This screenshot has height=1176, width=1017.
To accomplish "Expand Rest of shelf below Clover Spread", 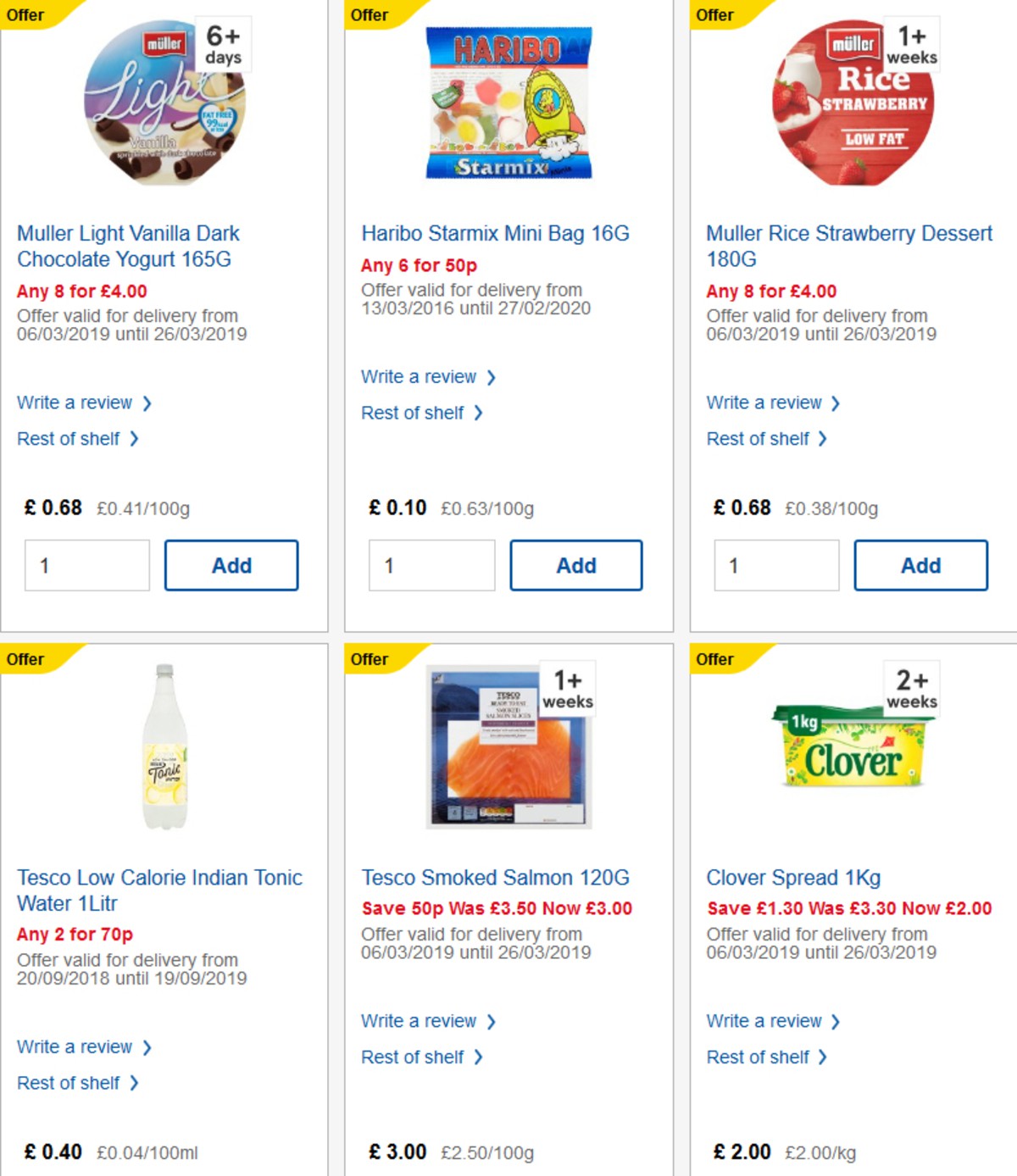I will [759, 1057].
